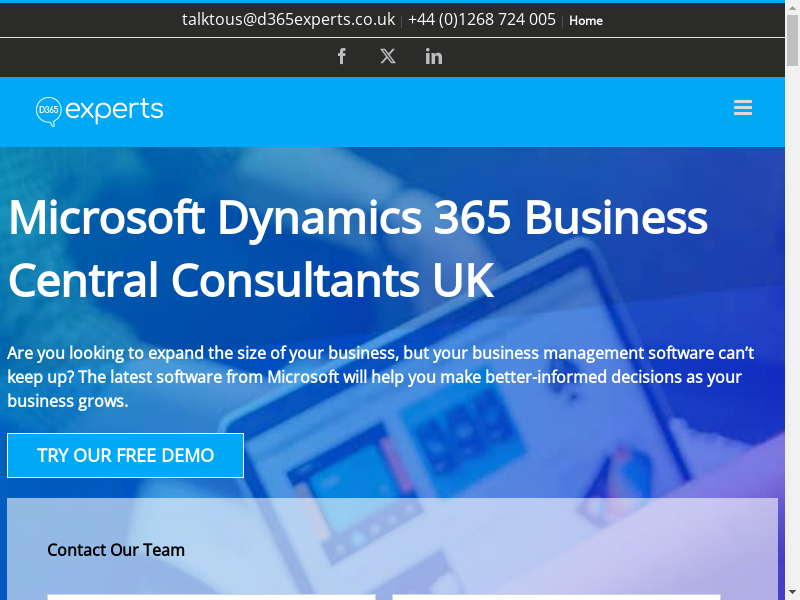Click the Contact Our Team heading
800x600 pixels.
[x=116, y=550]
